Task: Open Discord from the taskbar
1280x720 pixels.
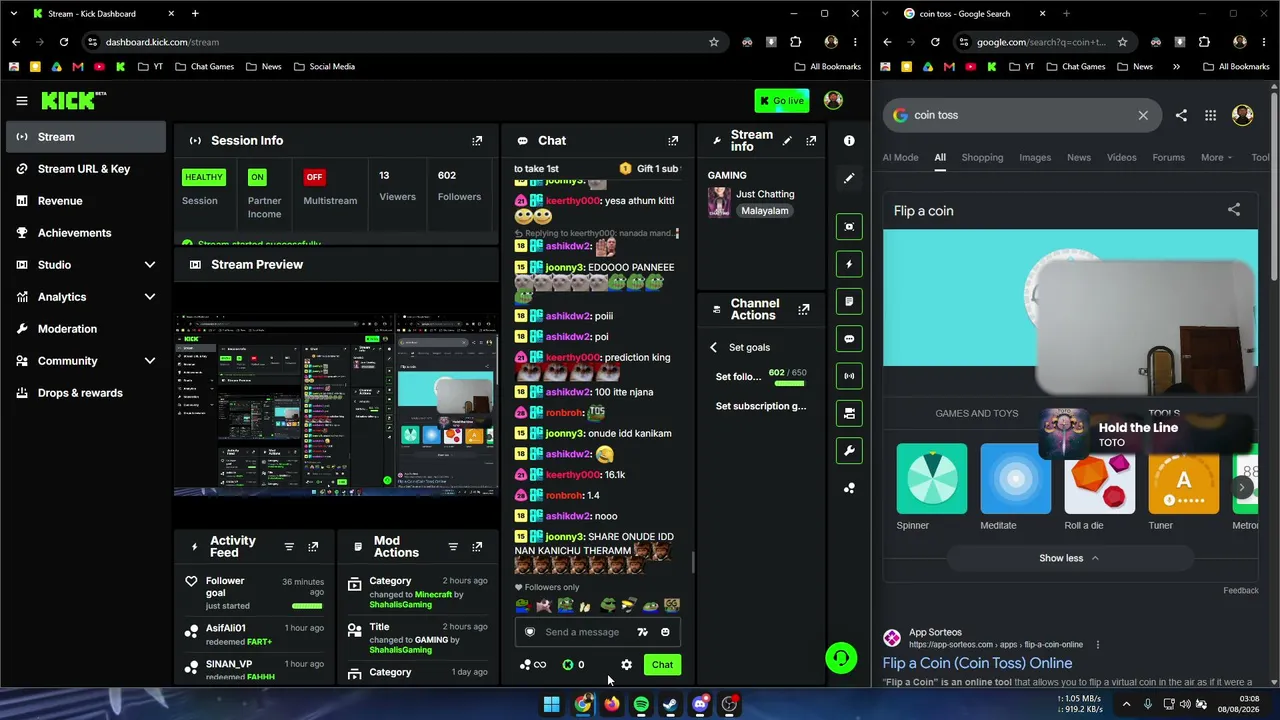Action: (700, 704)
